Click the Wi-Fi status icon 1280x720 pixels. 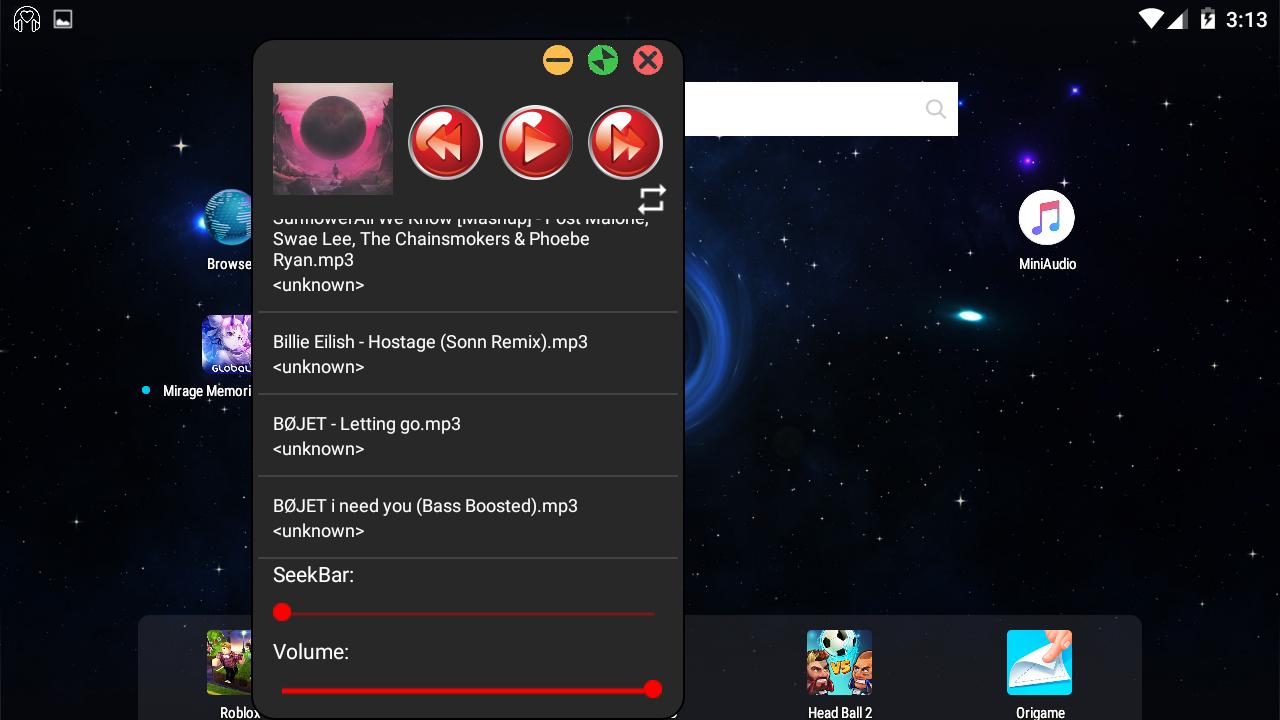(x=1151, y=18)
